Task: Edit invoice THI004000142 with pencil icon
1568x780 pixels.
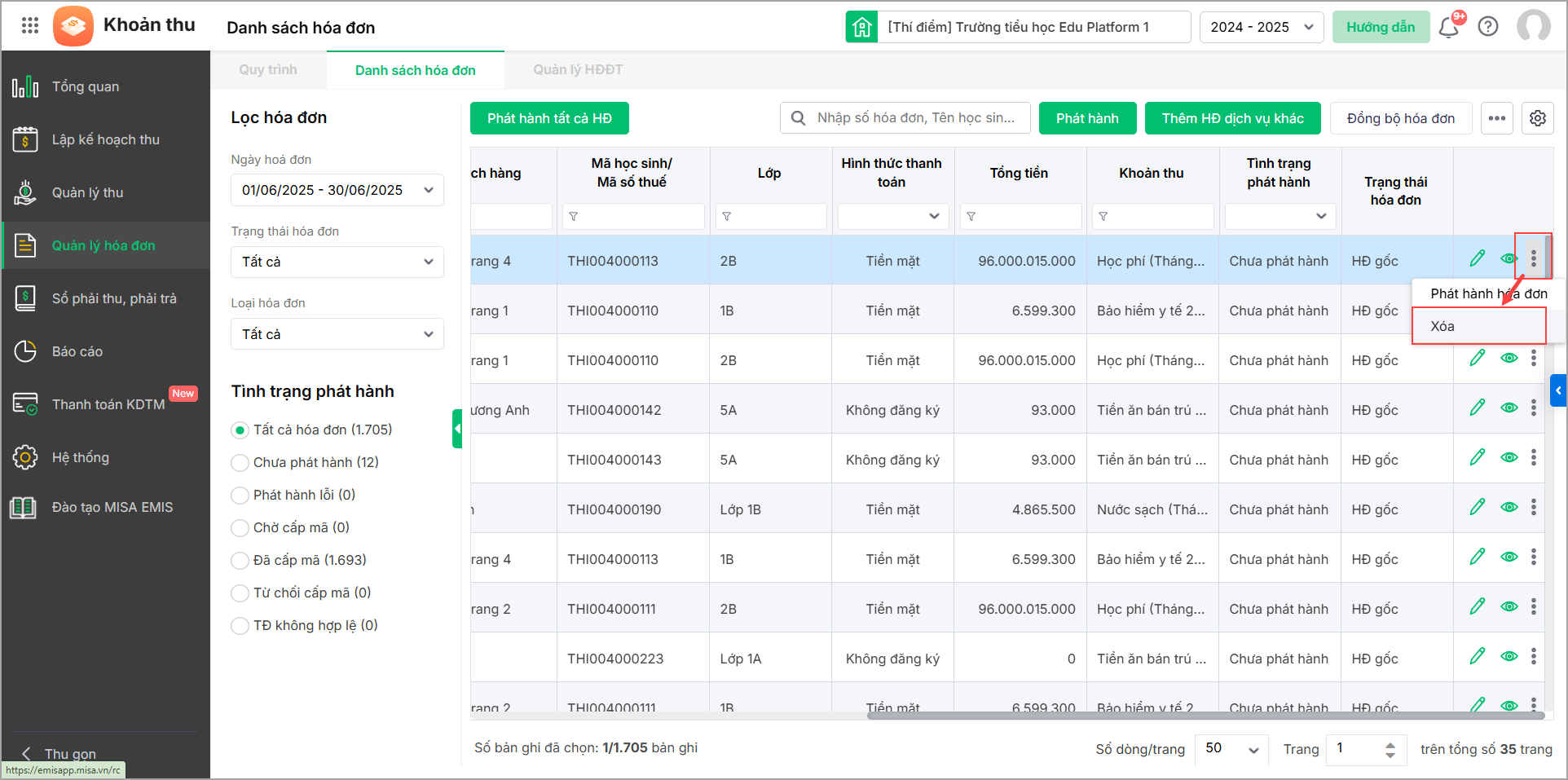Action: (x=1477, y=408)
